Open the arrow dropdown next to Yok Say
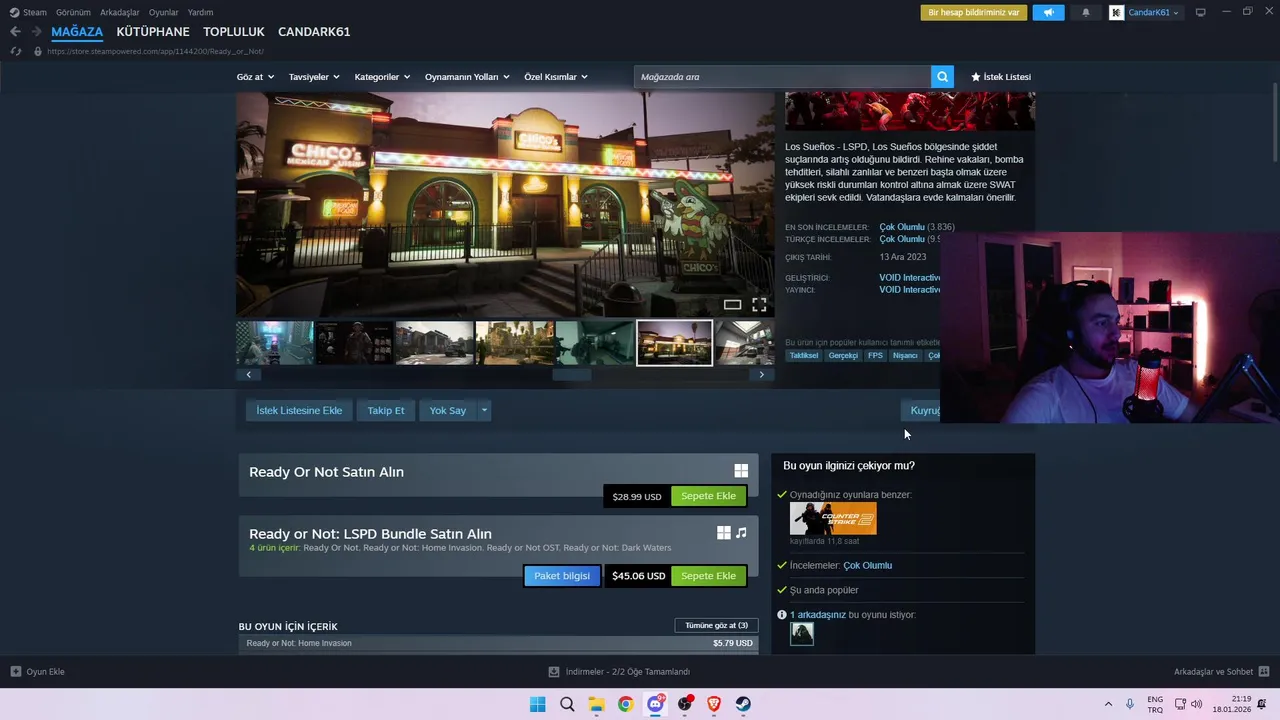Viewport: 1280px width, 720px height. click(484, 410)
